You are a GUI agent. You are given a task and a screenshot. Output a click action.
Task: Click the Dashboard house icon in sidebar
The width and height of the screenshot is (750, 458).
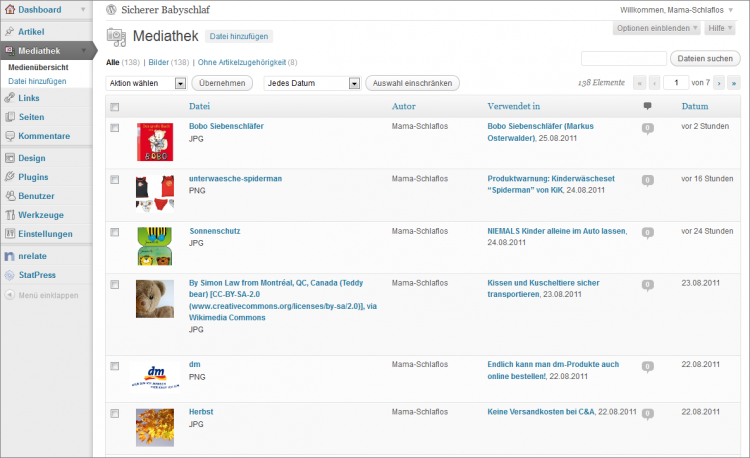point(9,10)
